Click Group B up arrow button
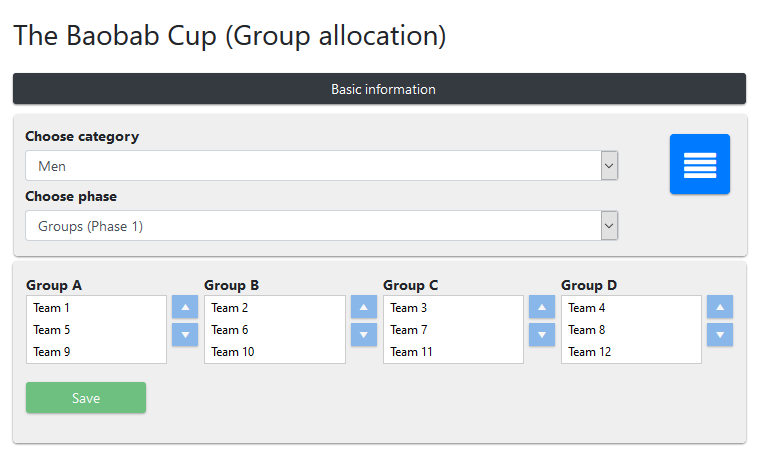Screen dimensions: 760x451 (364, 307)
